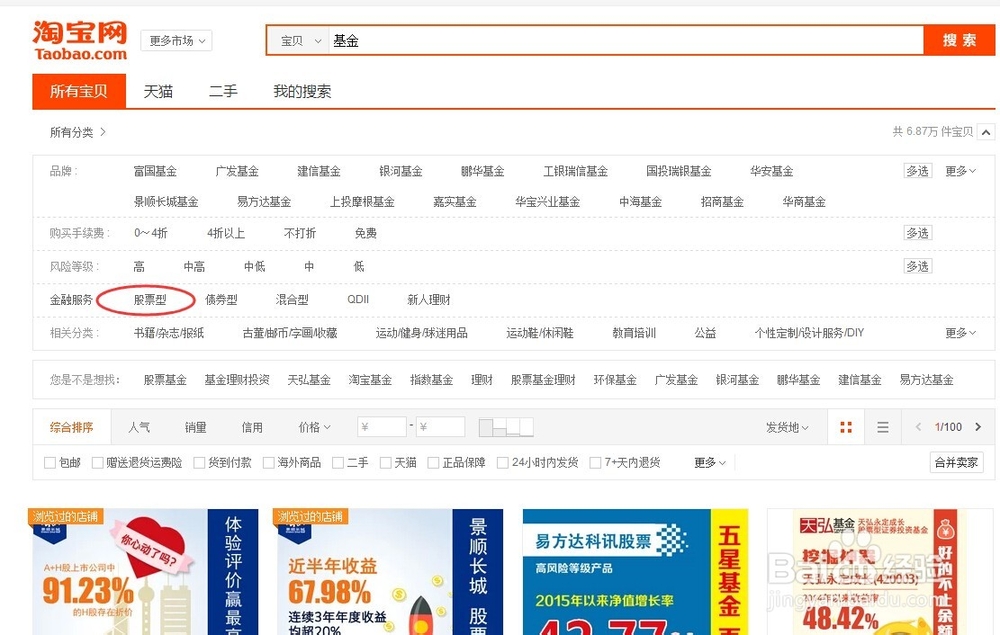Expand 更多 in related categories row
This screenshot has height=635, width=1000.
coord(960,333)
